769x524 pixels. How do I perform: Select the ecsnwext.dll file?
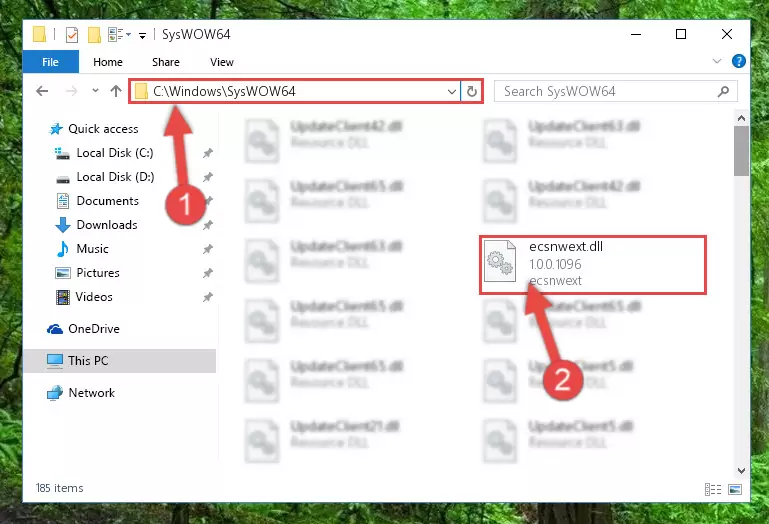(x=592, y=264)
